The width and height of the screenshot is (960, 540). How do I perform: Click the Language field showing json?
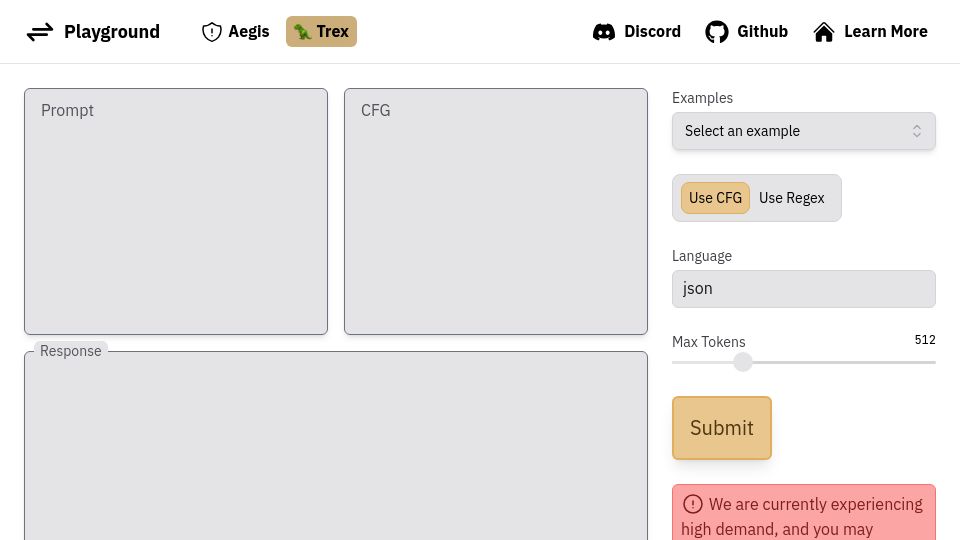[804, 289]
